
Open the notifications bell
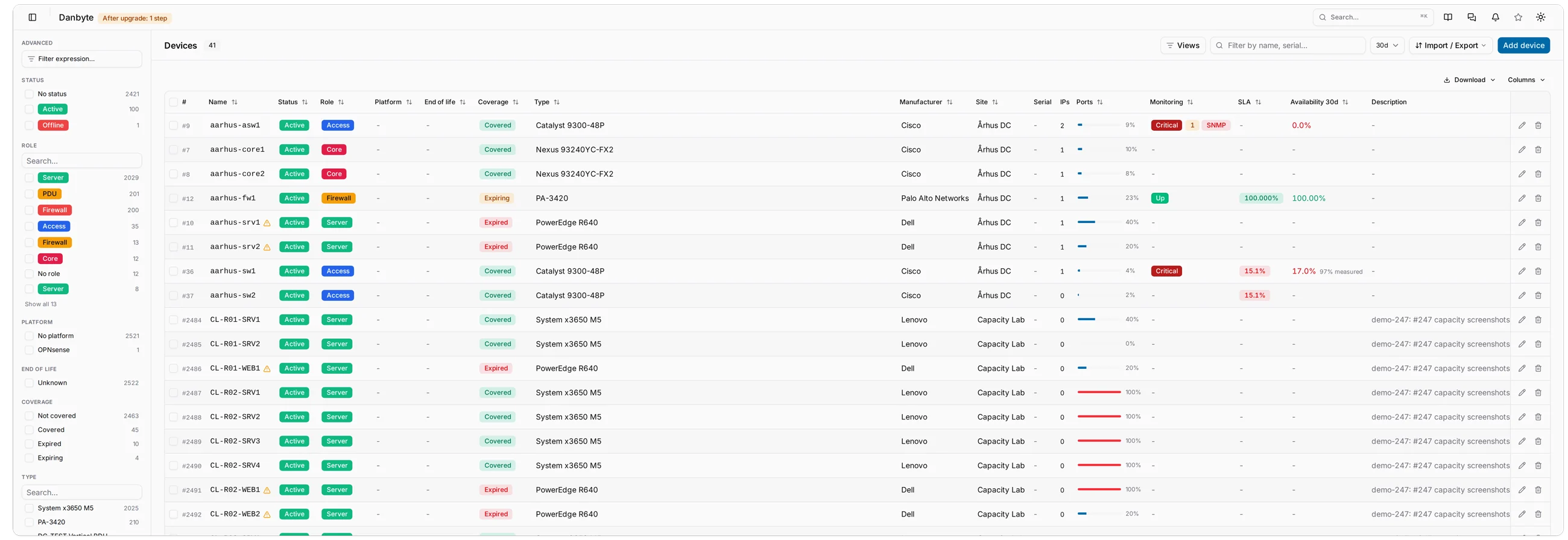click(1496, 17)
